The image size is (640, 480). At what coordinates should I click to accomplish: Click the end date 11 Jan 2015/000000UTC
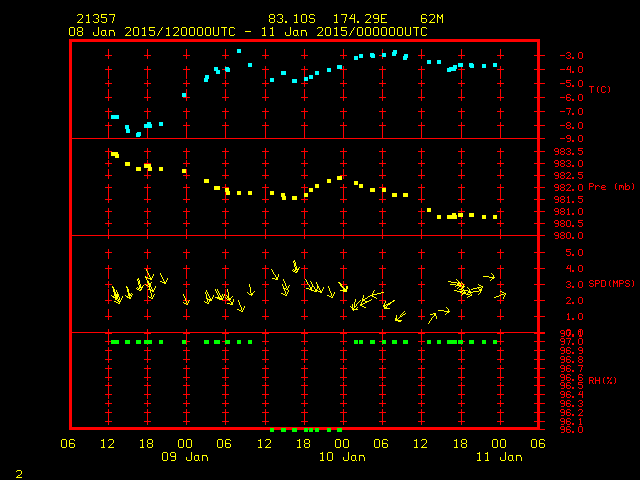click(344, 32)
